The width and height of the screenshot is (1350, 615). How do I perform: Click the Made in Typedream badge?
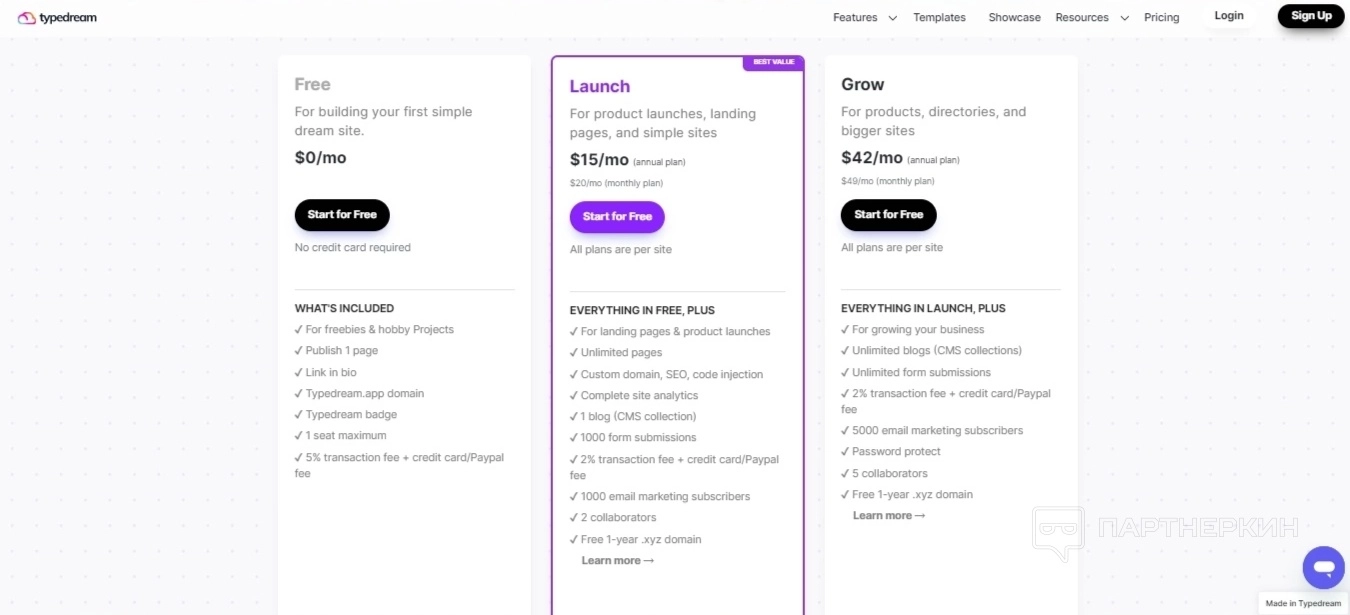pos(1302,603)
